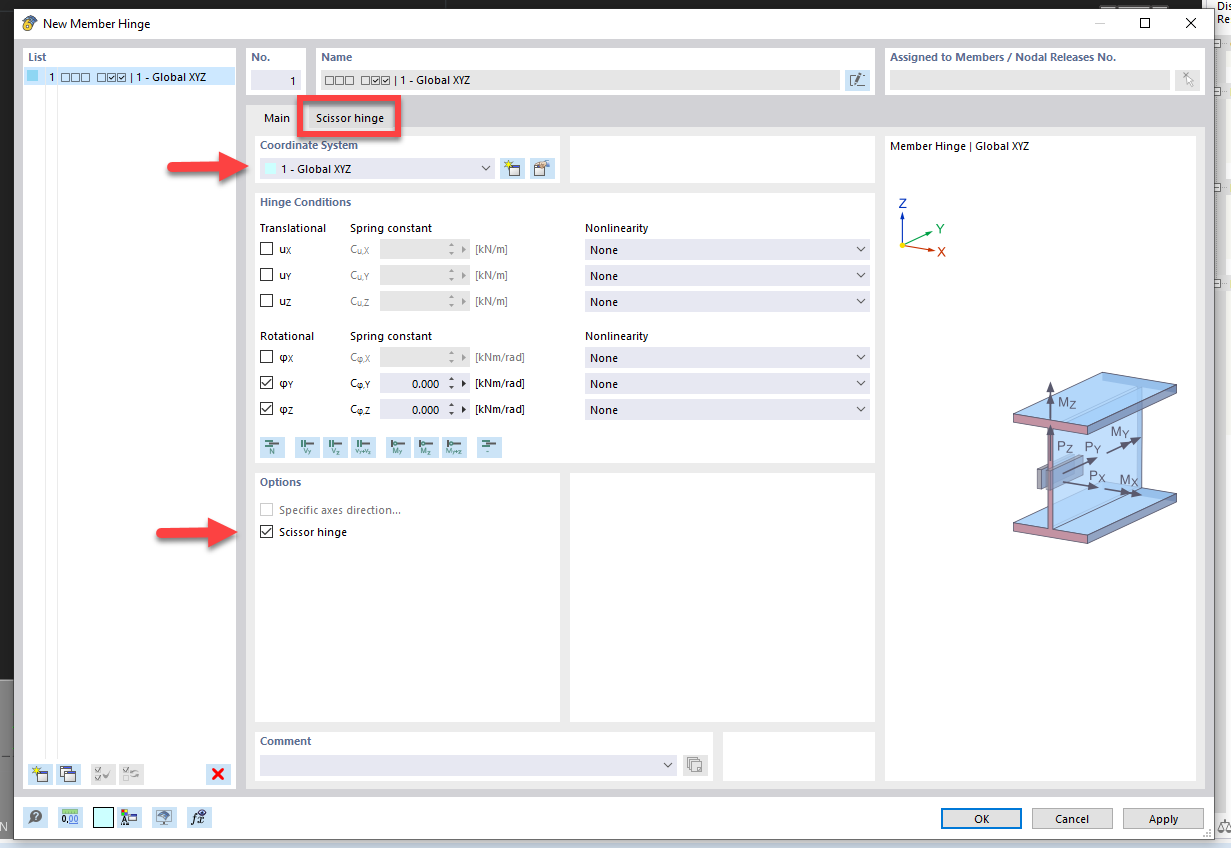This screenshot has height=848, width=1231.
Task: Uncheck the φZ rotational release checkbox
Action: click(266, 409)
